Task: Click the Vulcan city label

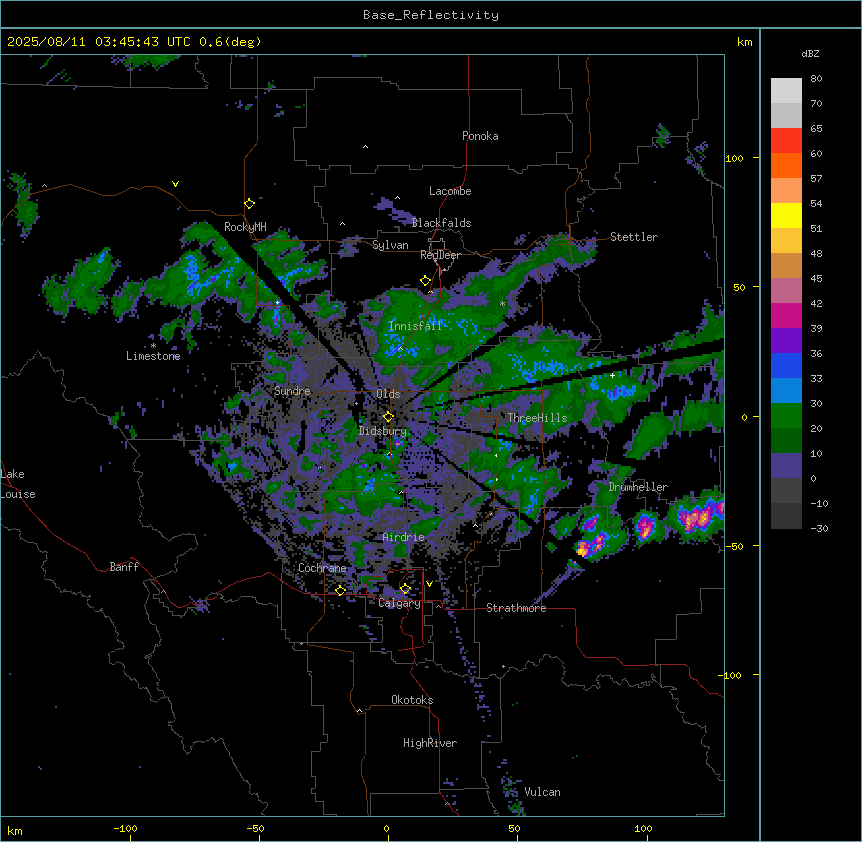Action: pyautogui.click(x=543, y=792)
